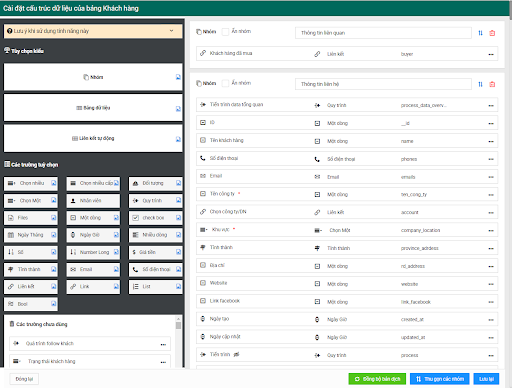Click the Link field type blue icon
The height and width of the screenshot is (388, 512).
point(116,286)
